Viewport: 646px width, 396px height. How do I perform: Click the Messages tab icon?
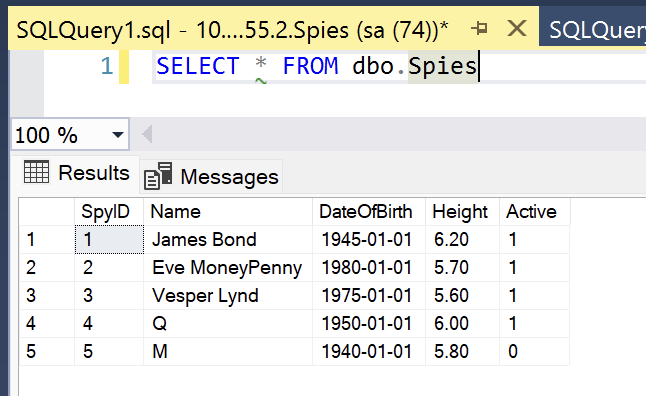click(x=158, y=176)
